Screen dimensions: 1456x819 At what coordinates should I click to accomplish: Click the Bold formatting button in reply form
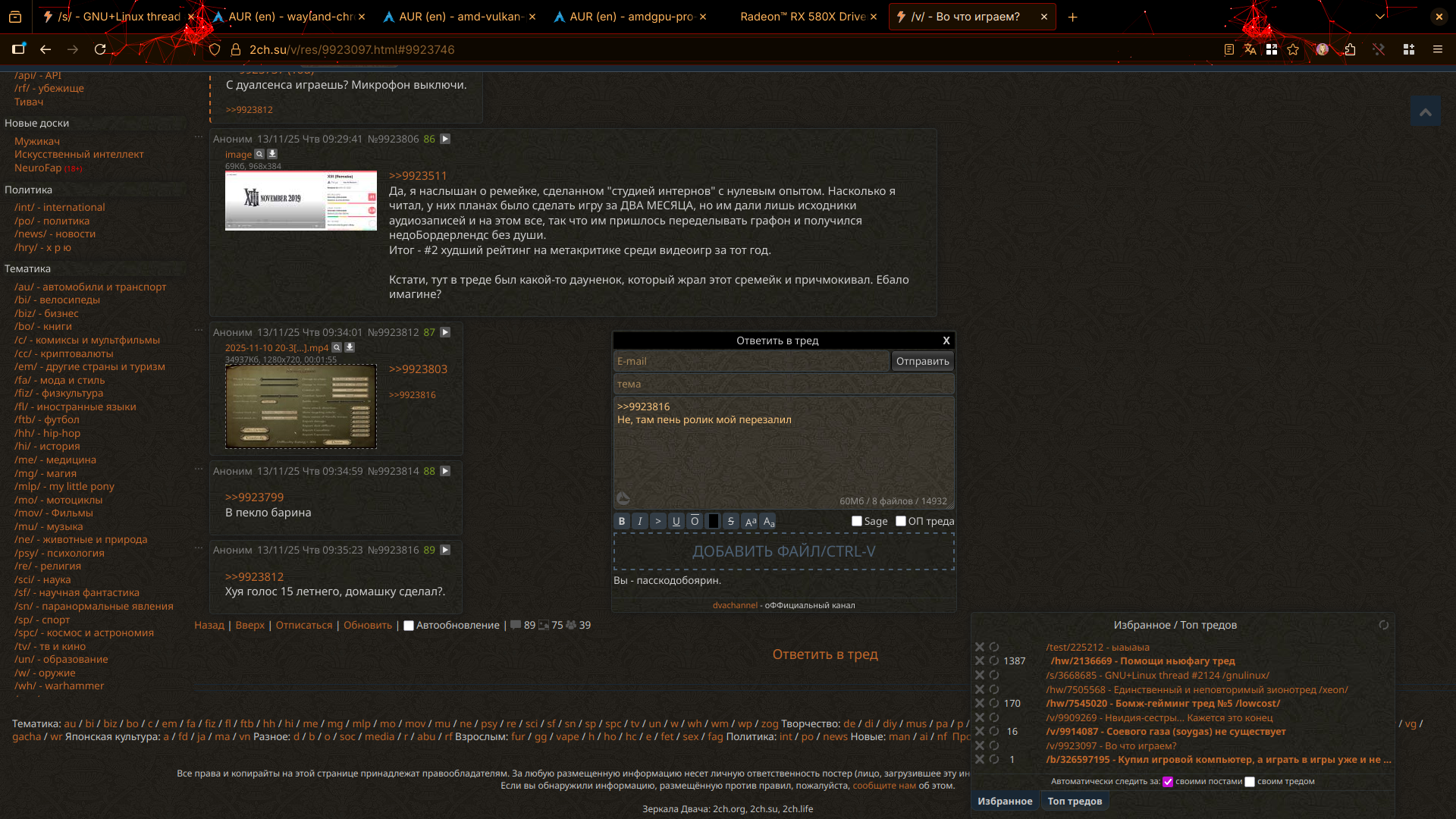tap(621, 521)
